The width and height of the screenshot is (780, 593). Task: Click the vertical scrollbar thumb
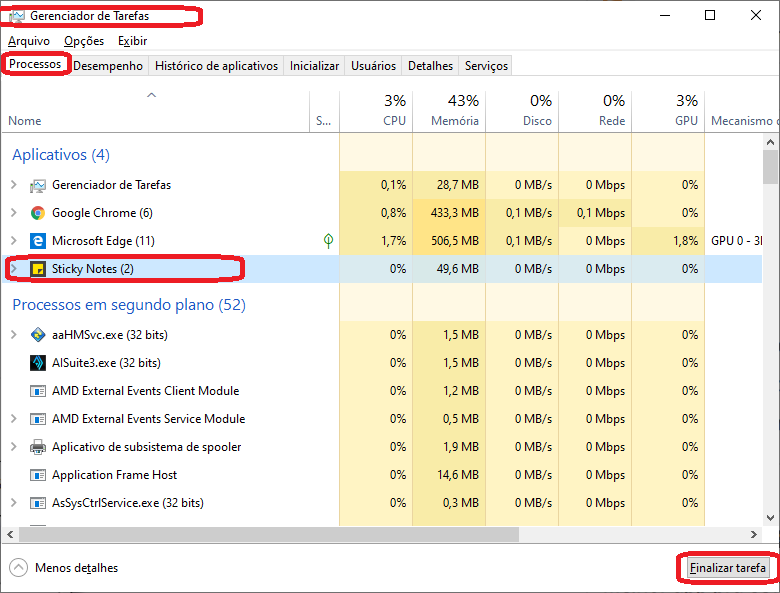(771, 167)
